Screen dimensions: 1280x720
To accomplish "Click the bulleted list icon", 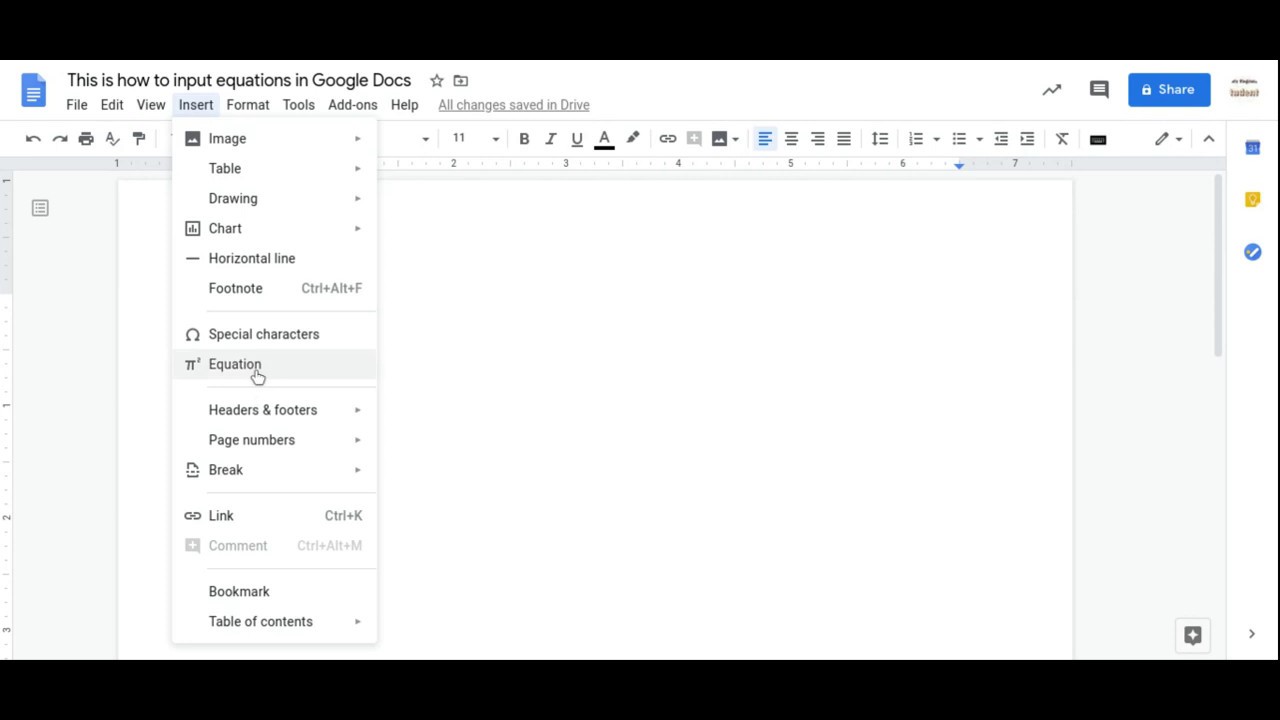I will (x=959, y=139).
